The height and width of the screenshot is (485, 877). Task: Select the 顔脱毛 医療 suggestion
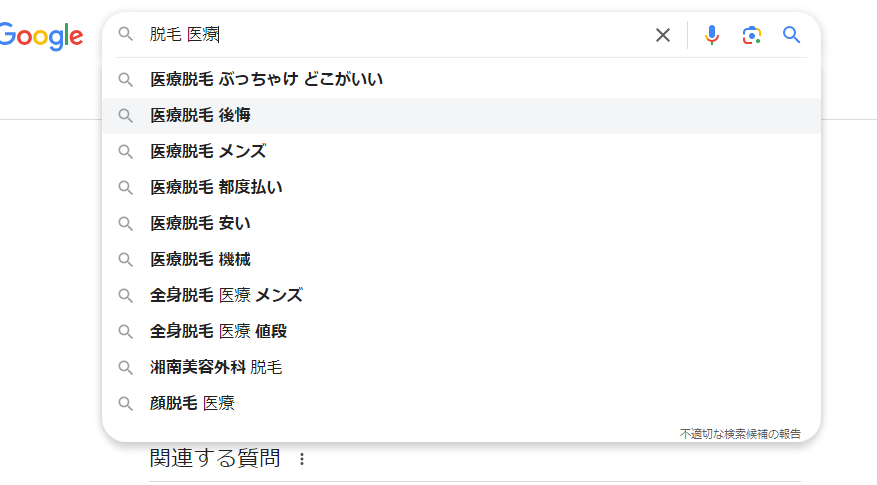[192, 403]
